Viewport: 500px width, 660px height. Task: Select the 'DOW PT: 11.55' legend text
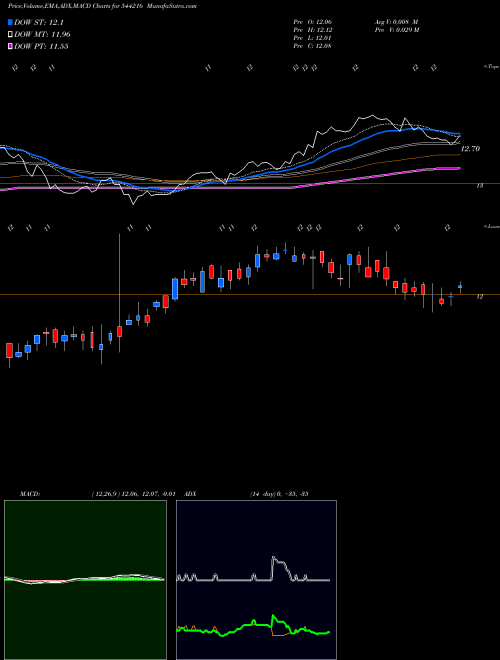pos(41,46)
